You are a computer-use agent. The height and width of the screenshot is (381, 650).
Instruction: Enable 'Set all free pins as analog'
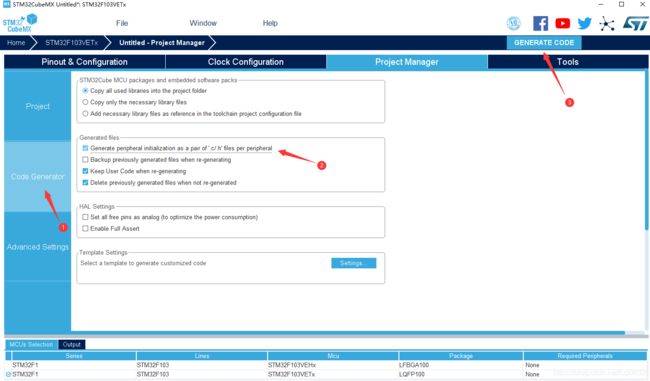point(85,217)
